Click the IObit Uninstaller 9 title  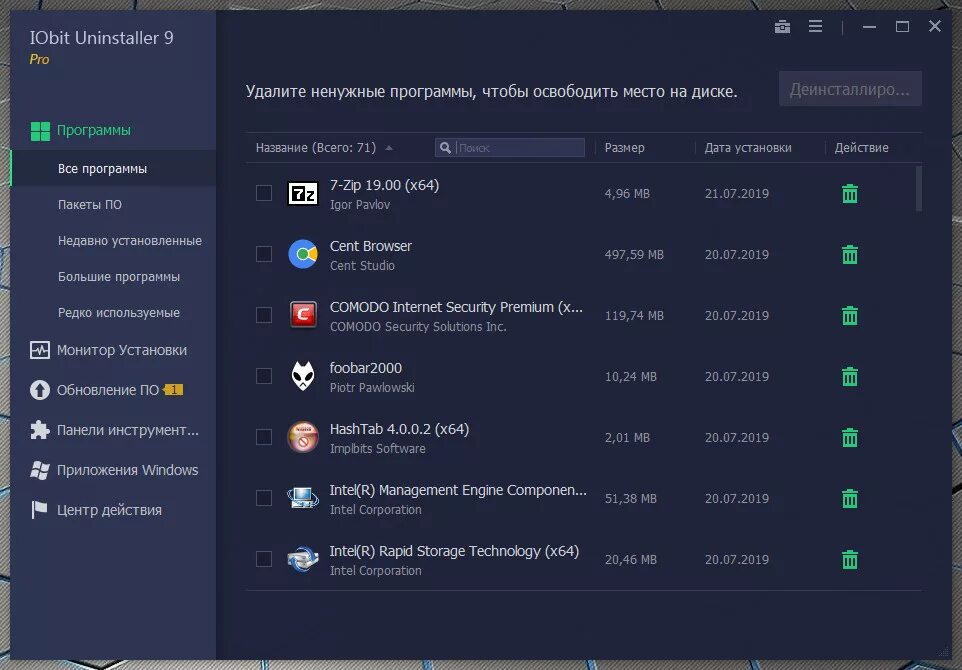coord(101,38)
